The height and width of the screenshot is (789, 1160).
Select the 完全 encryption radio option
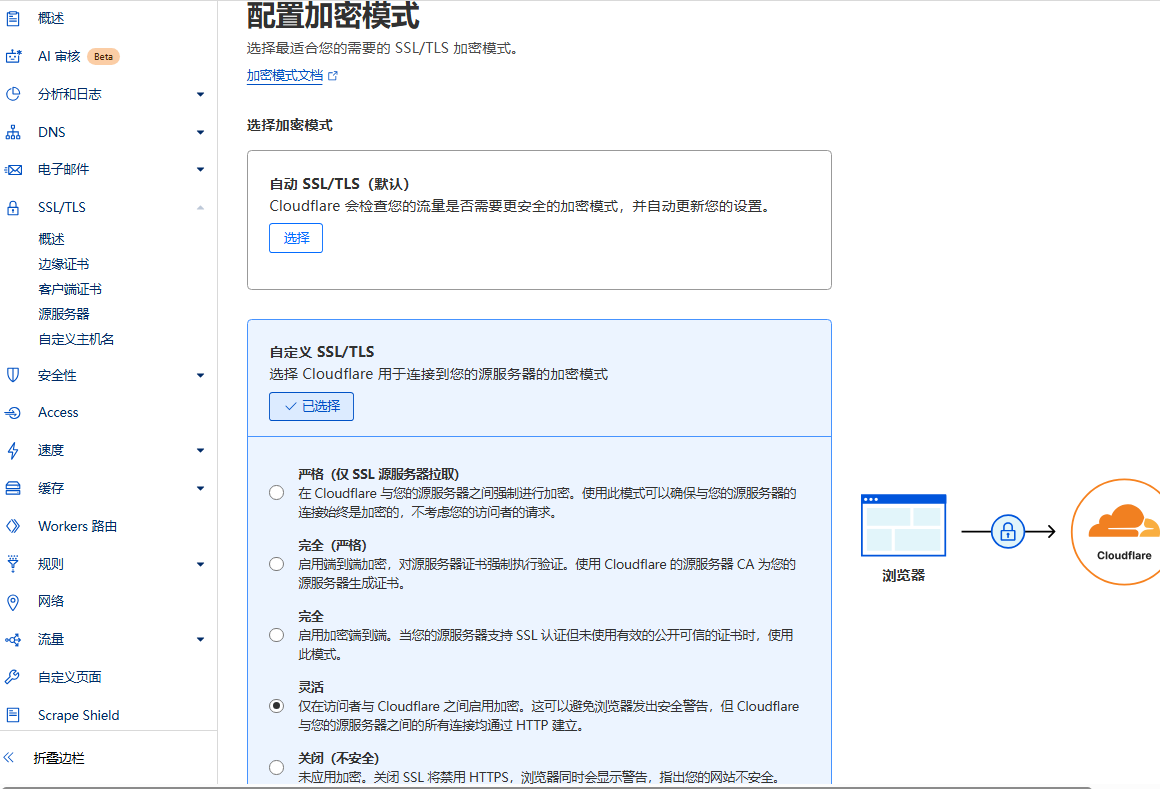point(277,635)
